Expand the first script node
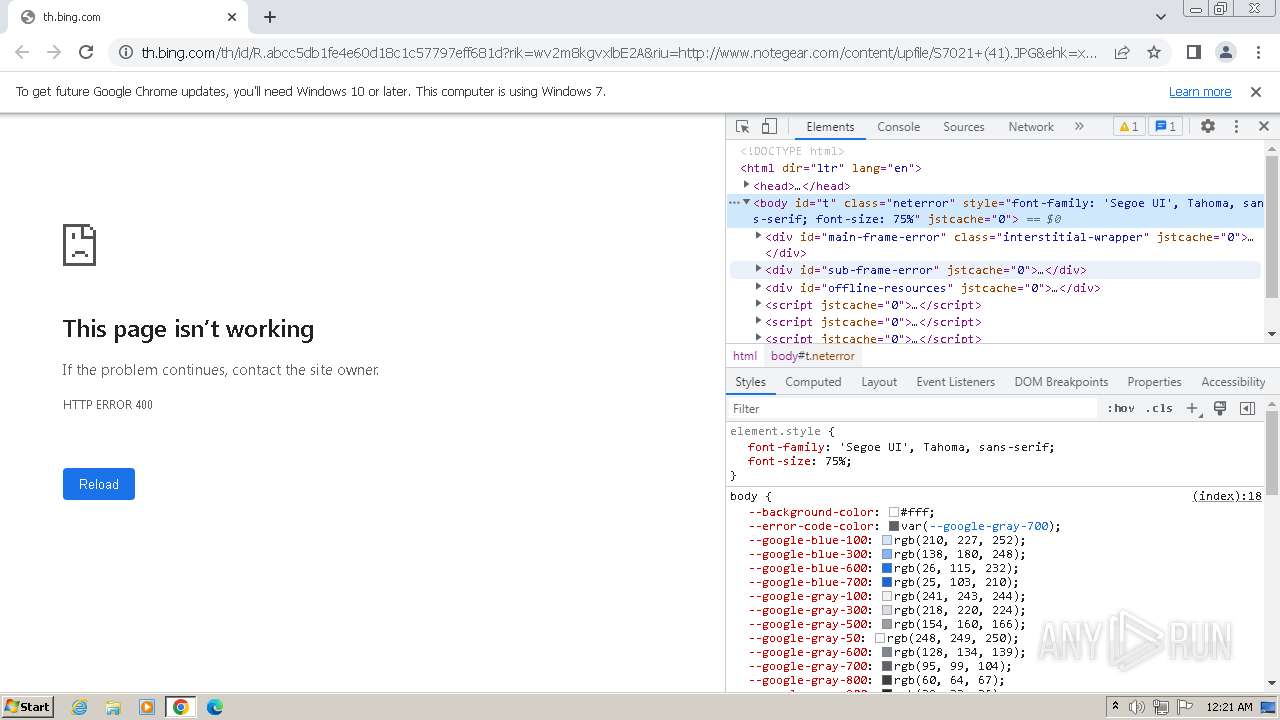This screenshot has height=720, width=1280. pyautogui.click(x=758, y=304)
